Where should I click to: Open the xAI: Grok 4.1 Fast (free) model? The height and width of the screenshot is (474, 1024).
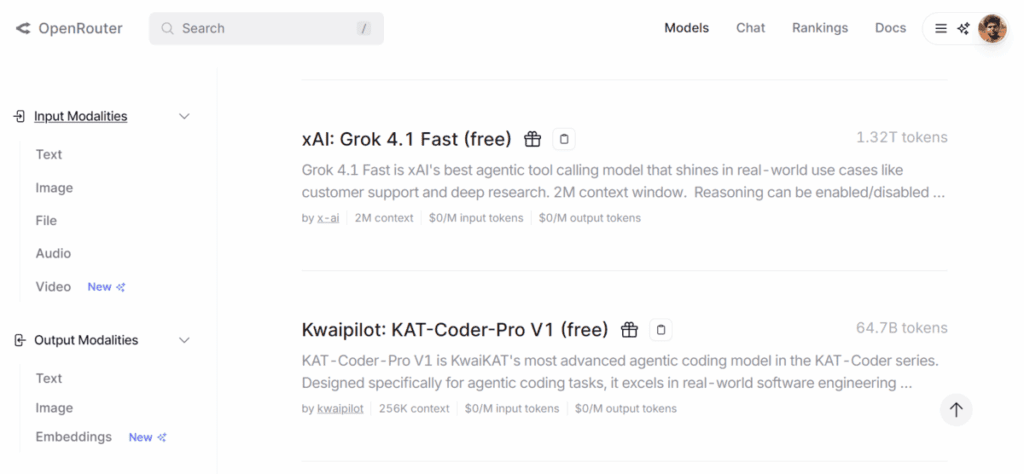pos(406,139)
